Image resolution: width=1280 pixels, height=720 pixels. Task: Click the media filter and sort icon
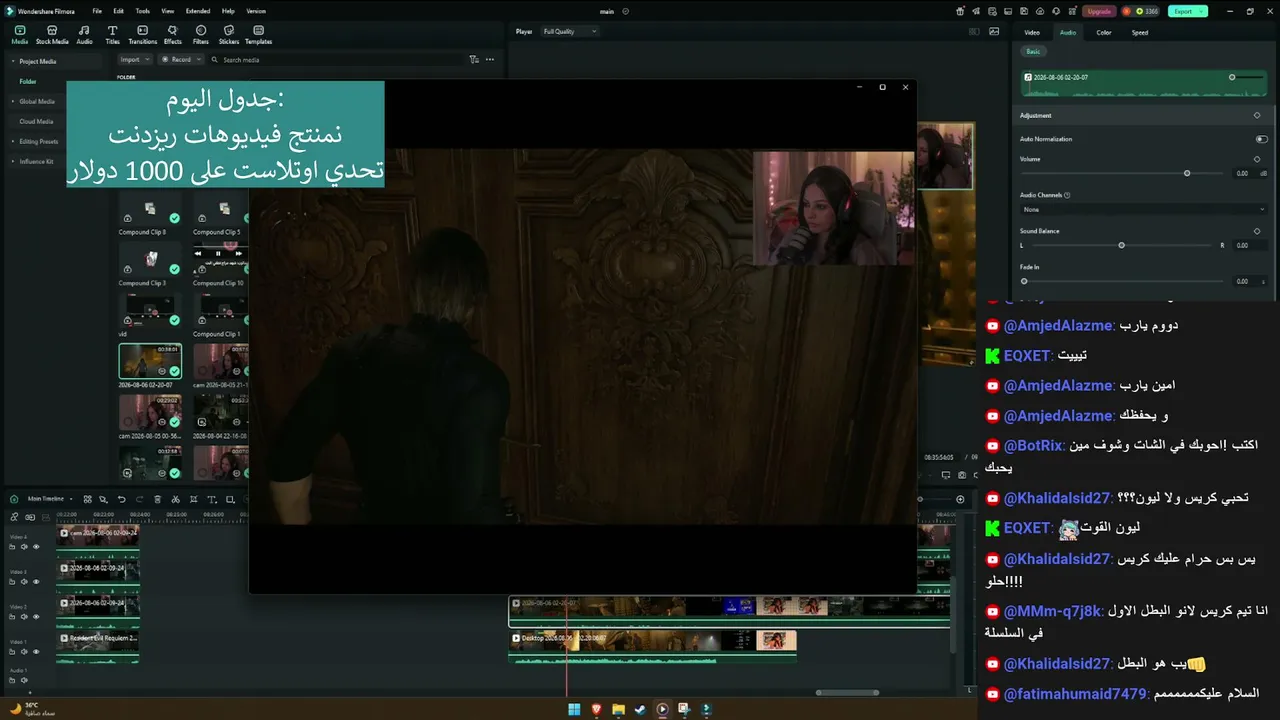click(x=474, y=60)
